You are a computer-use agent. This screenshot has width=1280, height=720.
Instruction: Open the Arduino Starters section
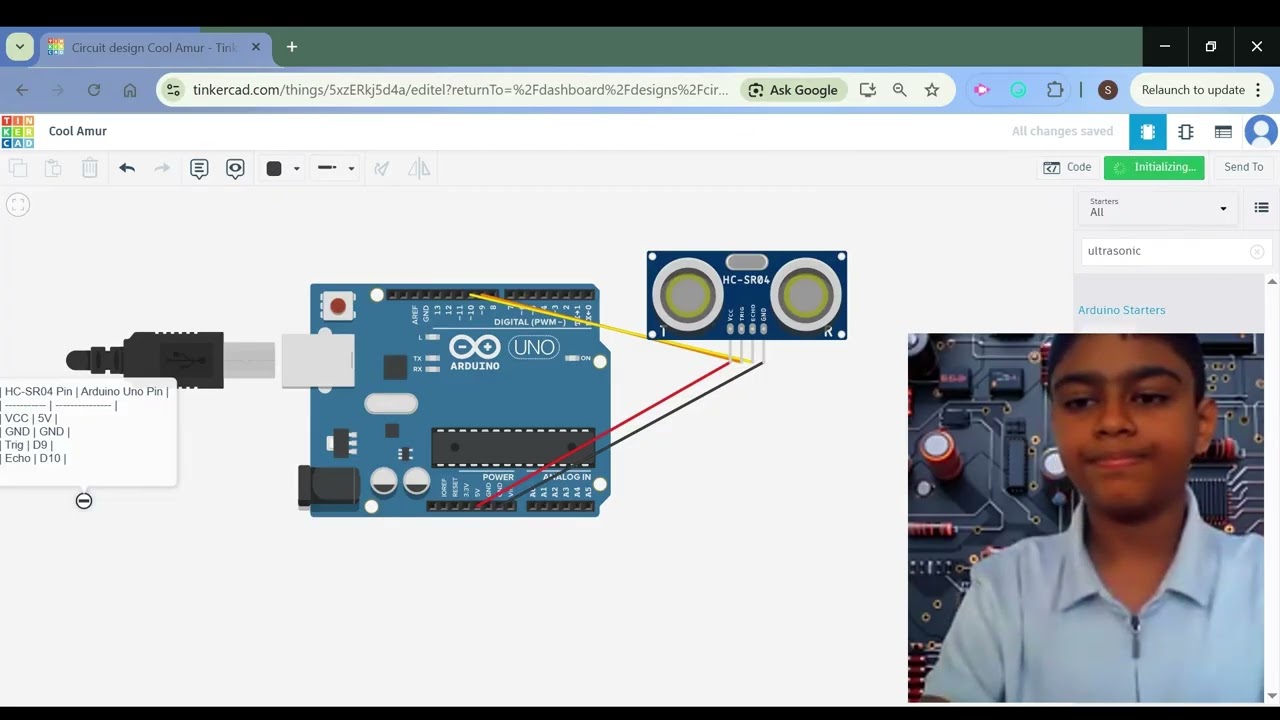pyautogui.click(x=1121, y=310)
